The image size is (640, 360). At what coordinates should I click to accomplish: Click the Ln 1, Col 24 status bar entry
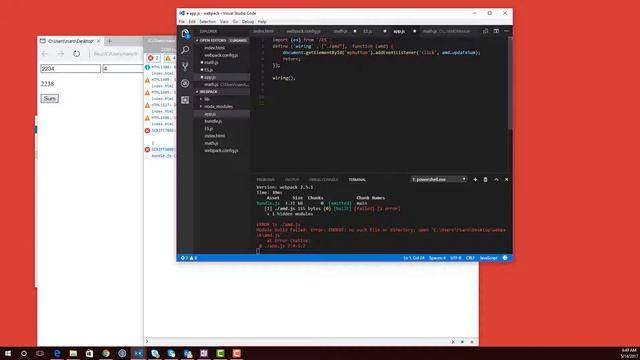tap(414, 258)
